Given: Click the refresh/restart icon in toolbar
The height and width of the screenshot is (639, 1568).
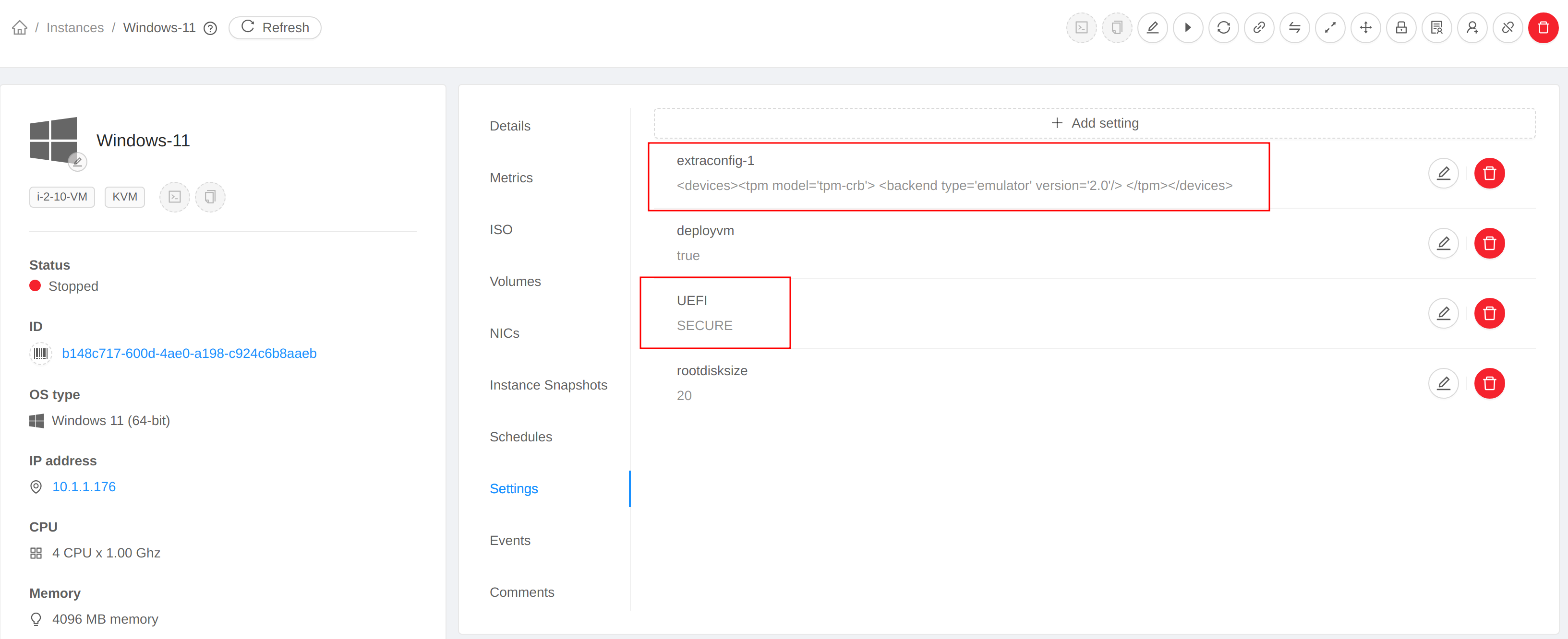Looking at the screenshot, I should tap(1224, 27).
